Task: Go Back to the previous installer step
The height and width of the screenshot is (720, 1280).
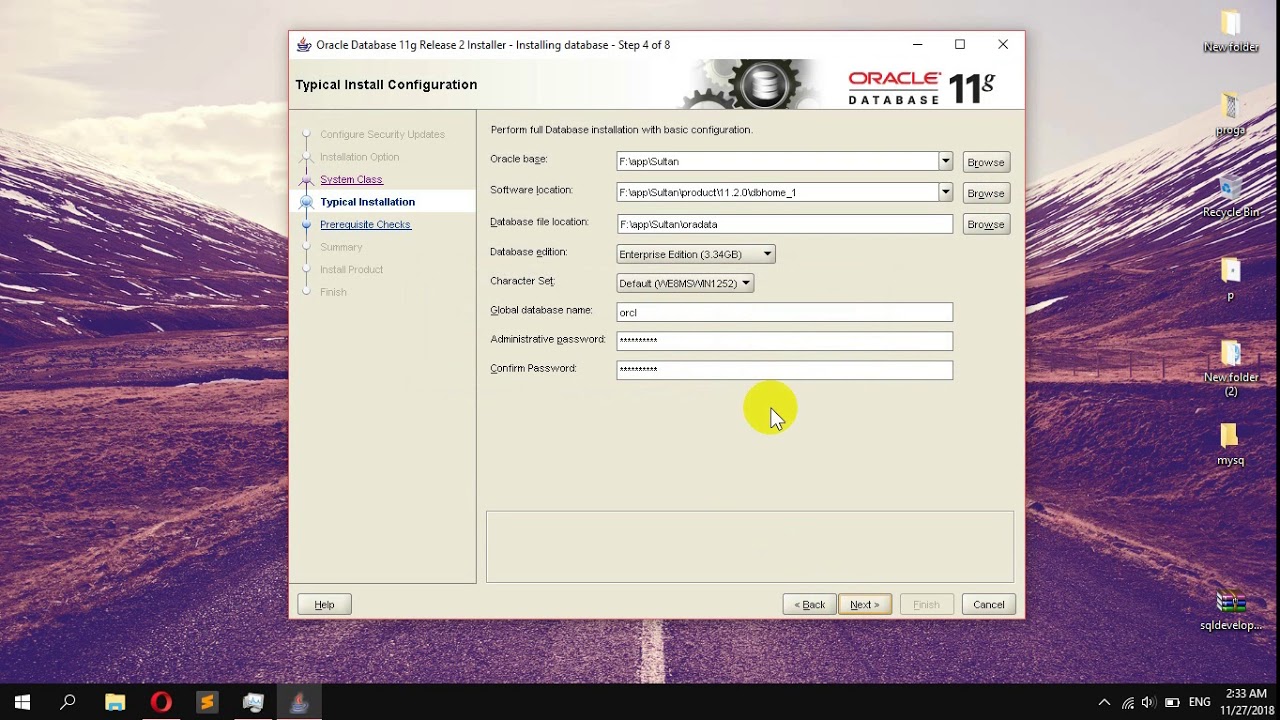Action: [809, 604]
